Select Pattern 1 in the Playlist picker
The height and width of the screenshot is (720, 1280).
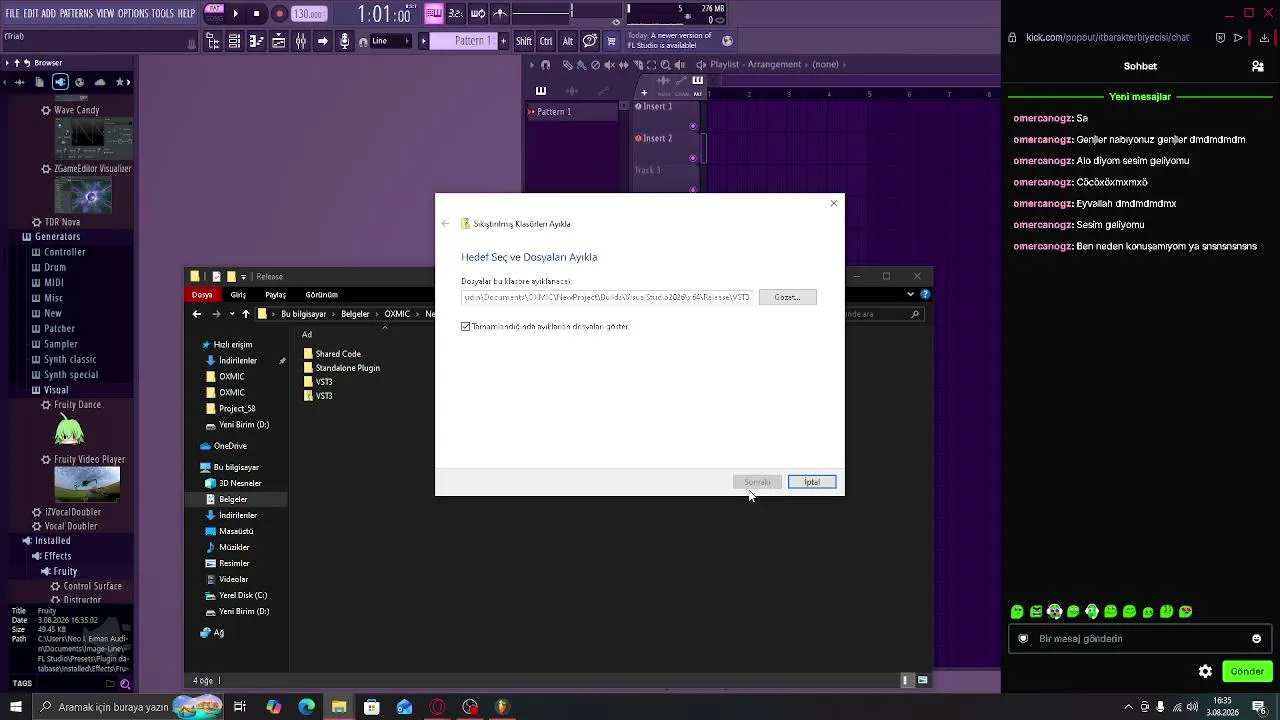coord(571,112)
